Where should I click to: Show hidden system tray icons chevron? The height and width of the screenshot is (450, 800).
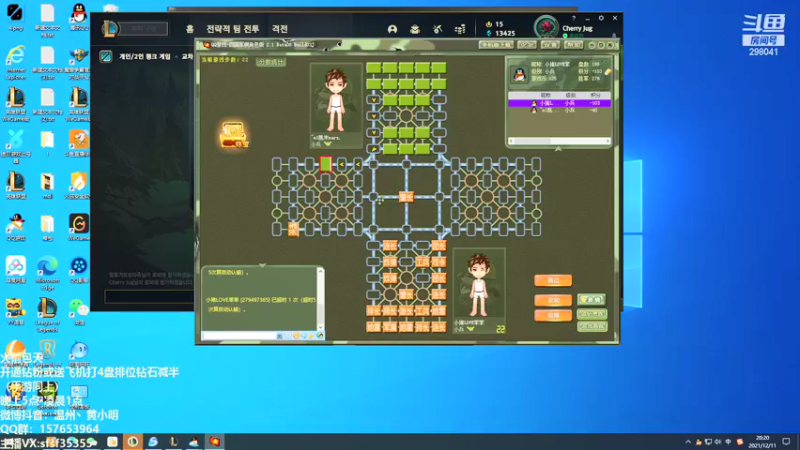[688, 442]
